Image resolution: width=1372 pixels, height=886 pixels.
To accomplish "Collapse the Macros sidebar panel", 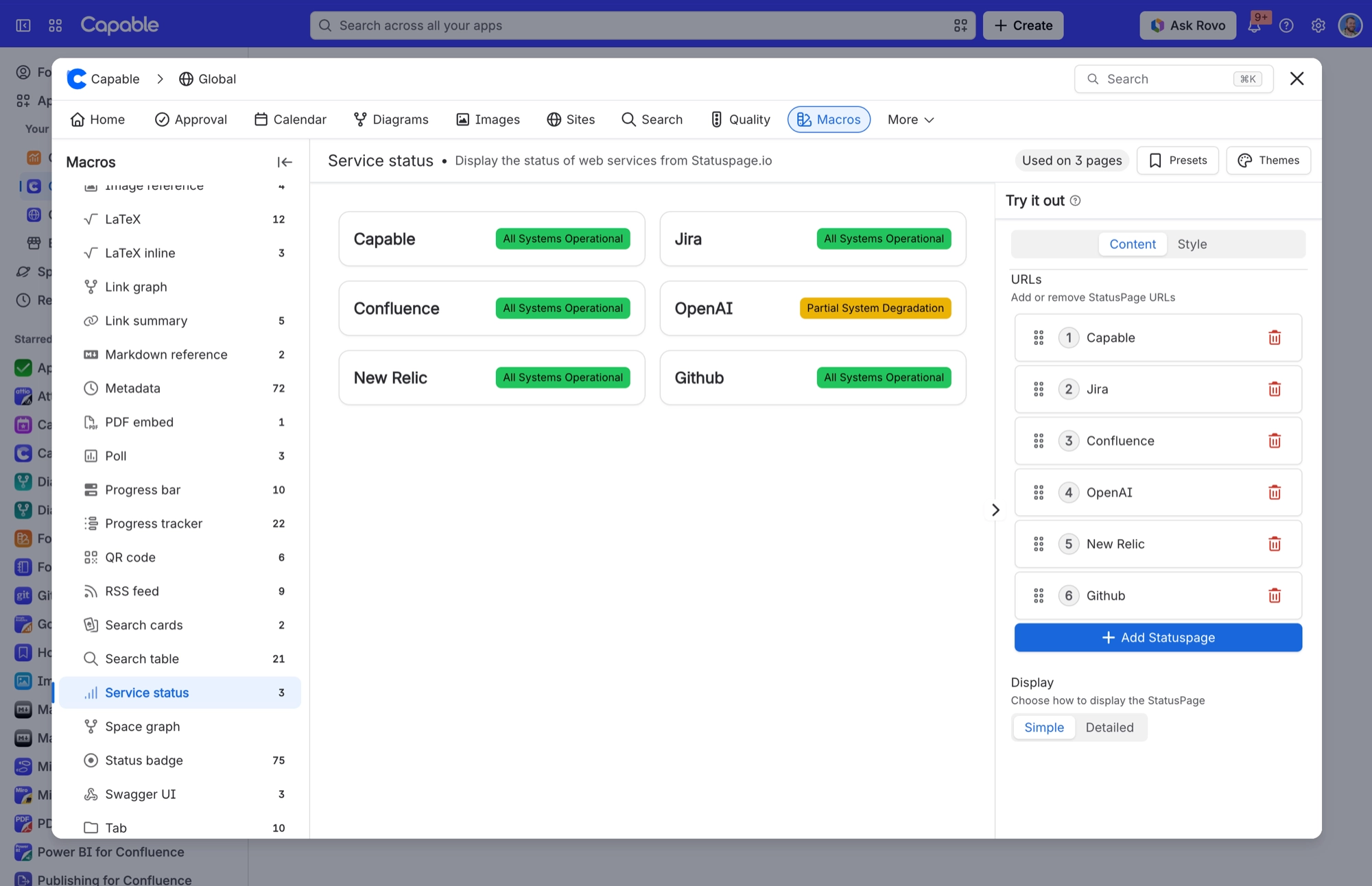I will click(x=285, y=162).
